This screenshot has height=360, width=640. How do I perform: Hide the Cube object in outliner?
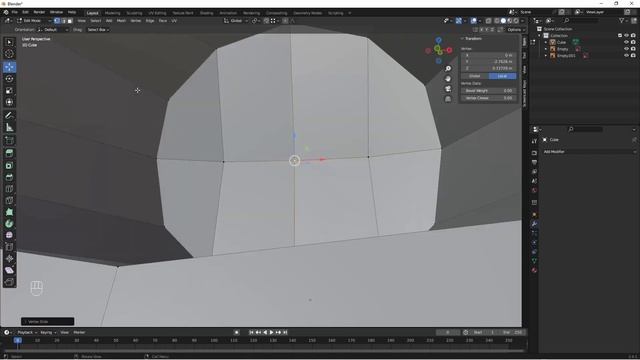click(627, 42)
